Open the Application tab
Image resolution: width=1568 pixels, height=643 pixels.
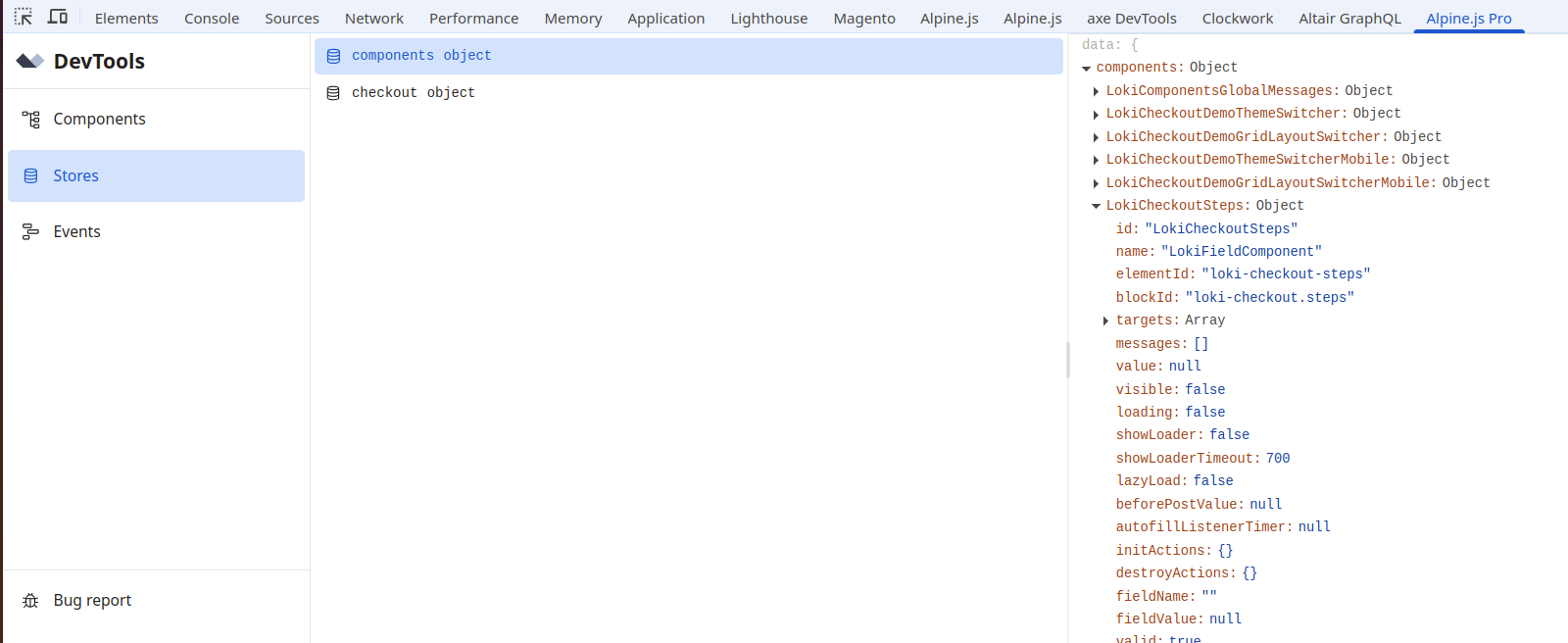[x=666, y=18]
